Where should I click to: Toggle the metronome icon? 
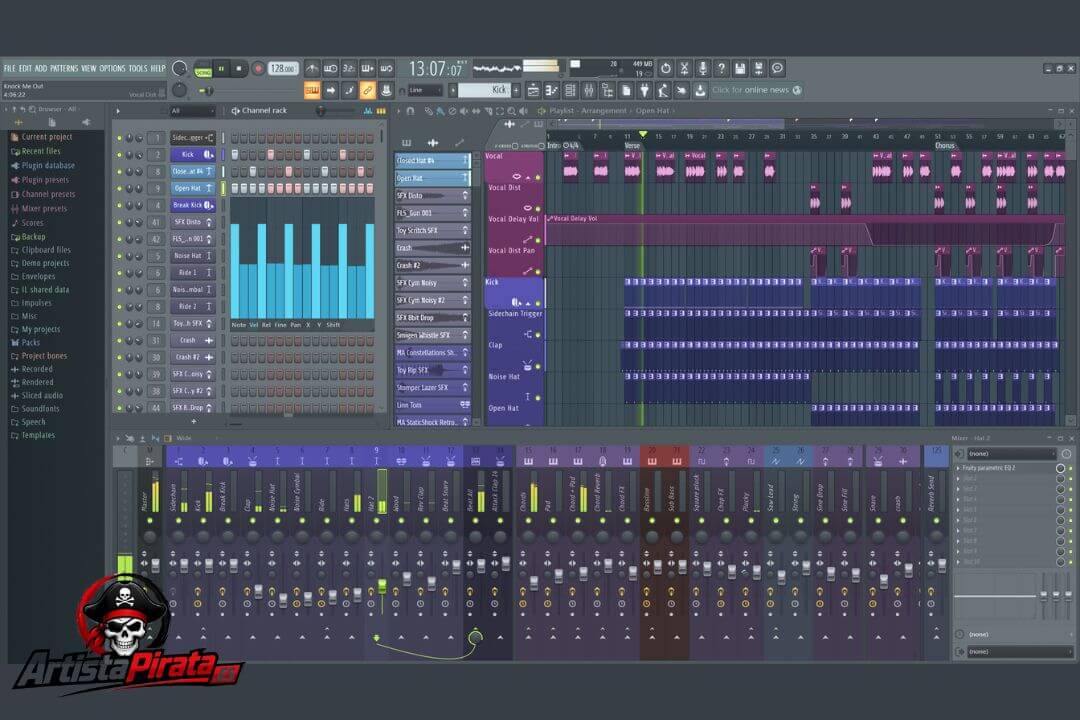(x=312, y=68)
